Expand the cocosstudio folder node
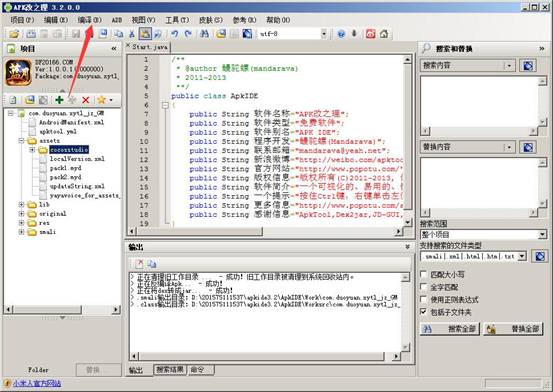 point(32,150)
